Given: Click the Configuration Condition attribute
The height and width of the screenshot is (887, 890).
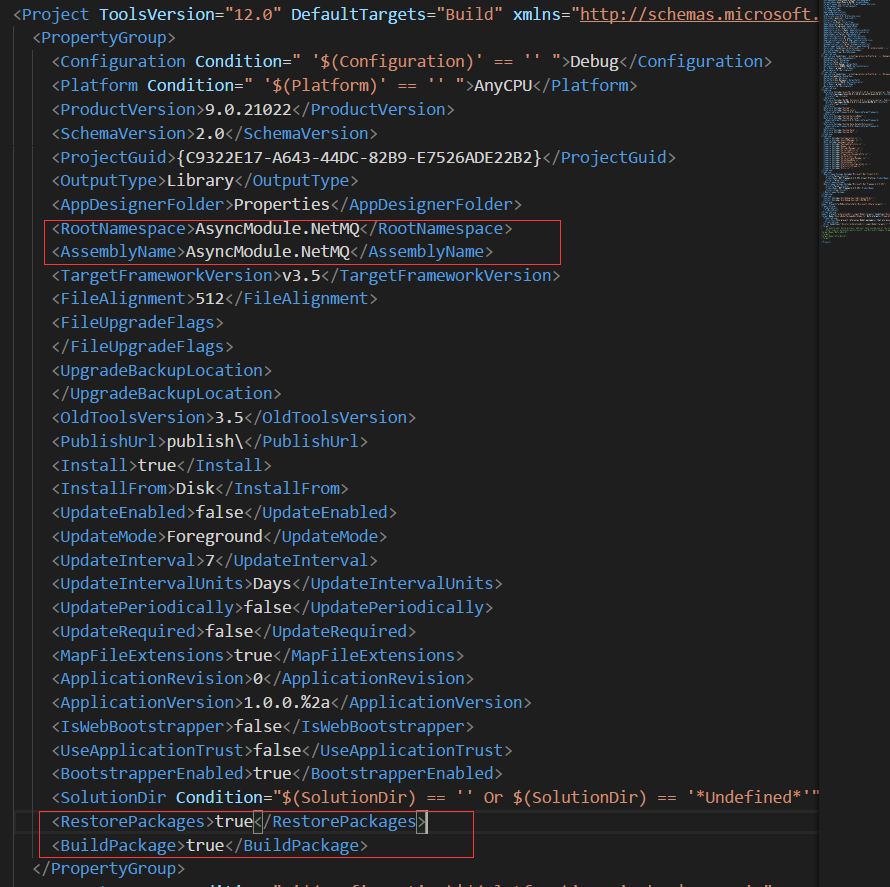Looking at the screenshot, I should tap(378, 62).
